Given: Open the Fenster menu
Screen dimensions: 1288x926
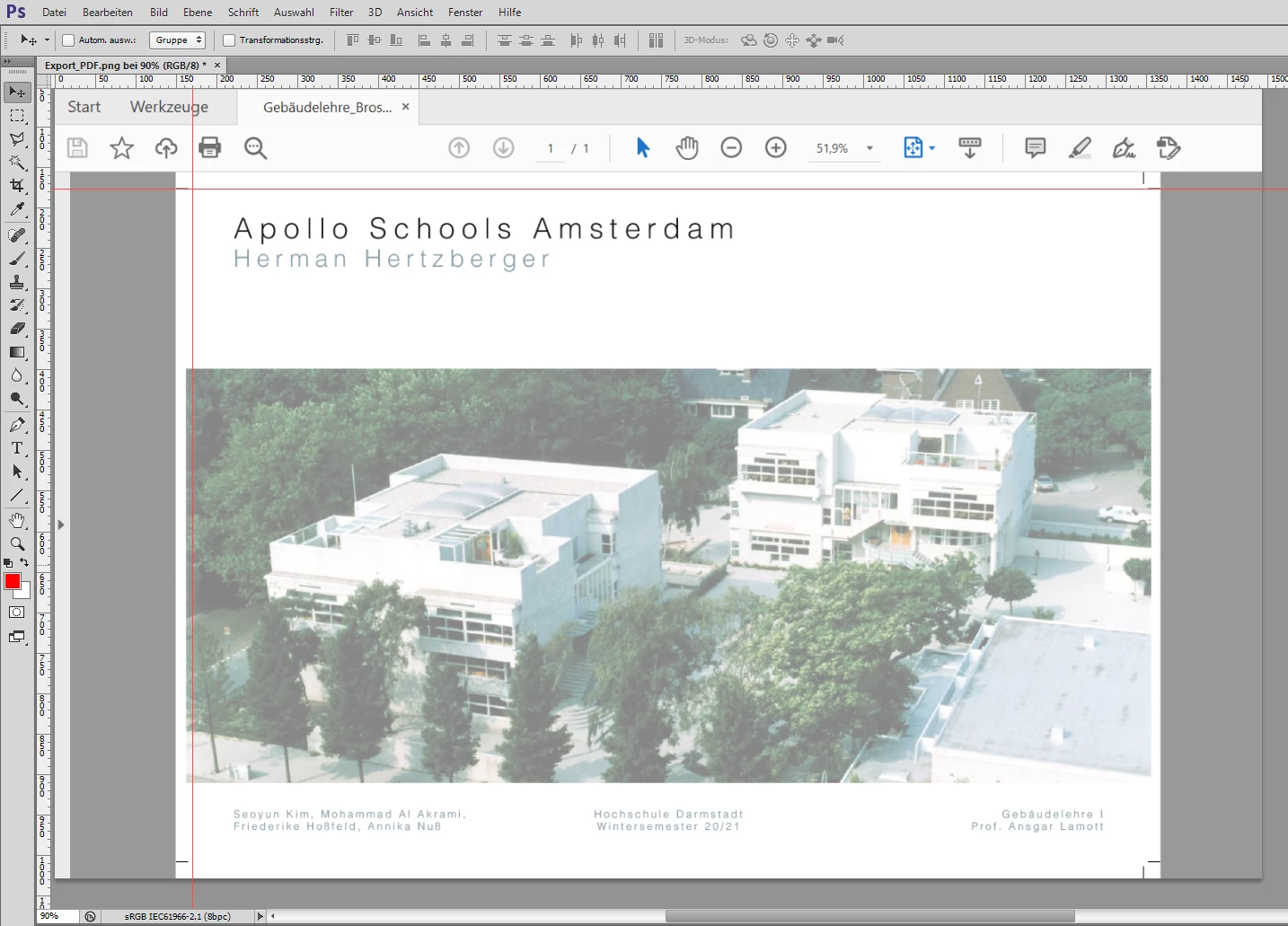Looking at the screenshot, I should tap(465, 13).
